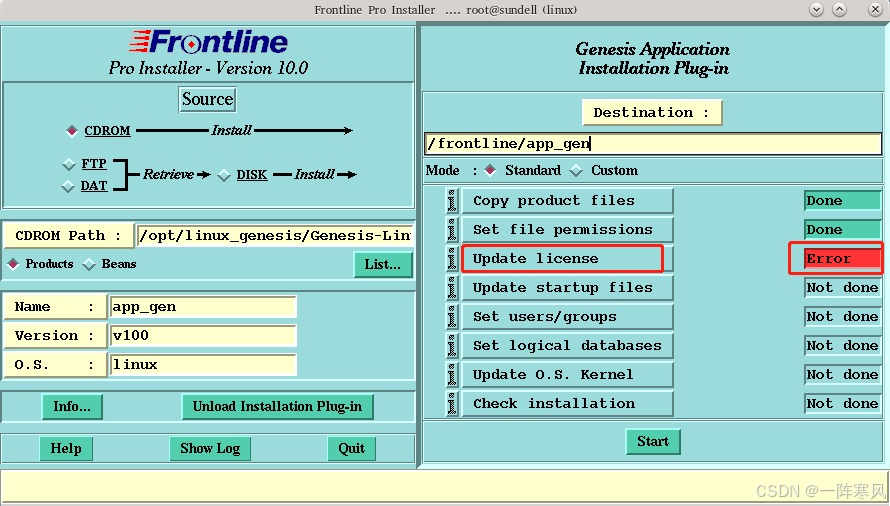Click the Set logical databases step
The height and width of the screenshot is (506, 890).
(568, 345)
